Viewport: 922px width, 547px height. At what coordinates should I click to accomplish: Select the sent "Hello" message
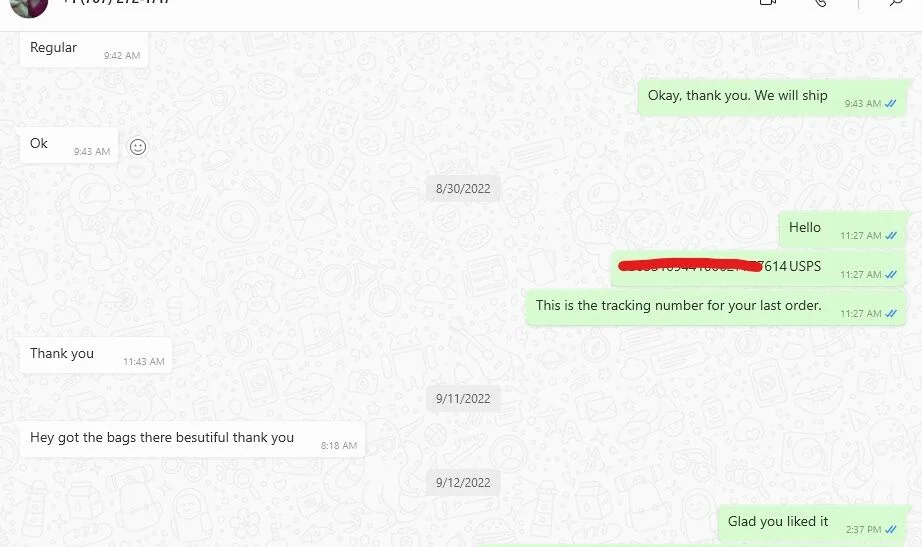[843, 229]
